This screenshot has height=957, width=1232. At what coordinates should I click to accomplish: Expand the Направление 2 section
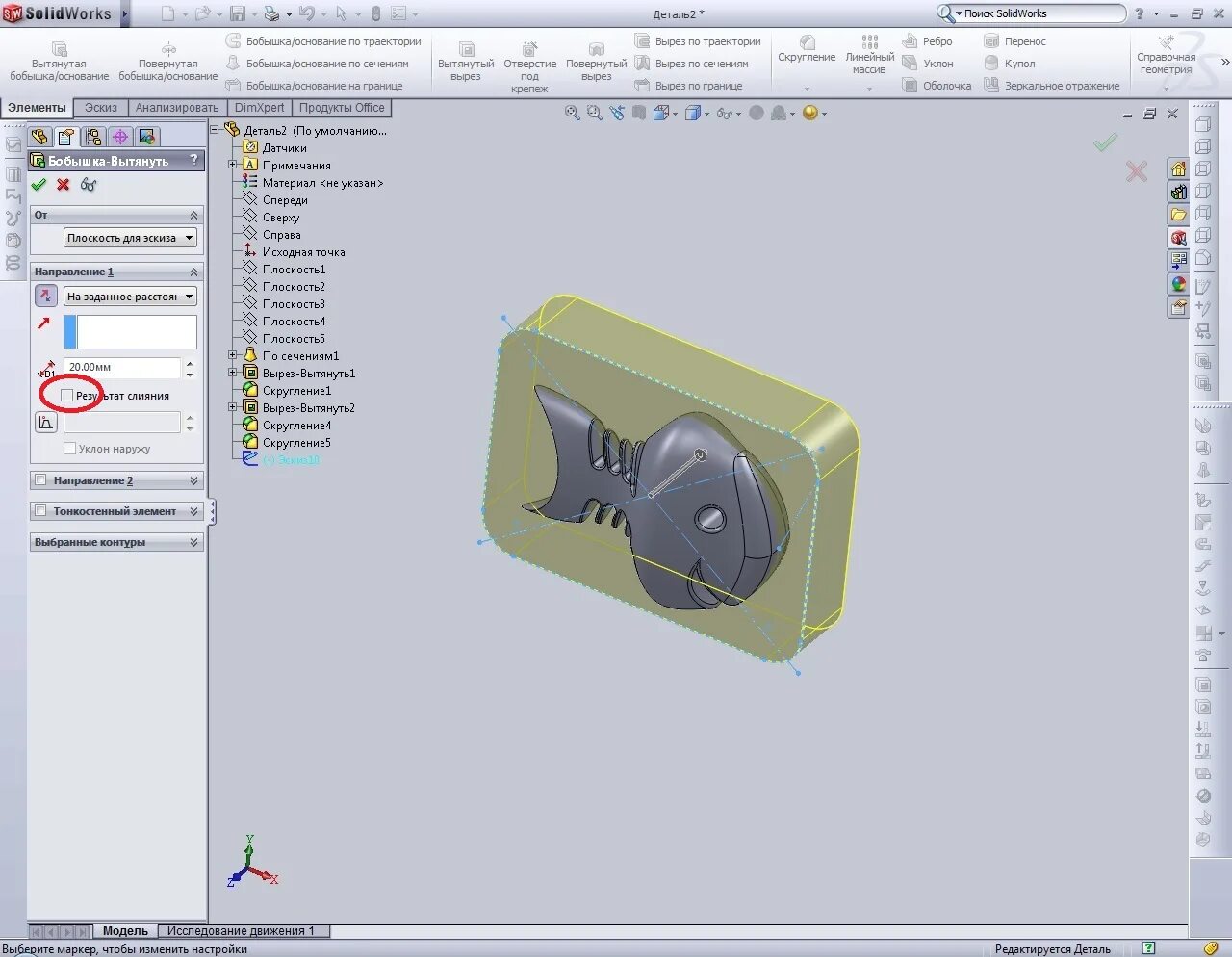(193, 480)
